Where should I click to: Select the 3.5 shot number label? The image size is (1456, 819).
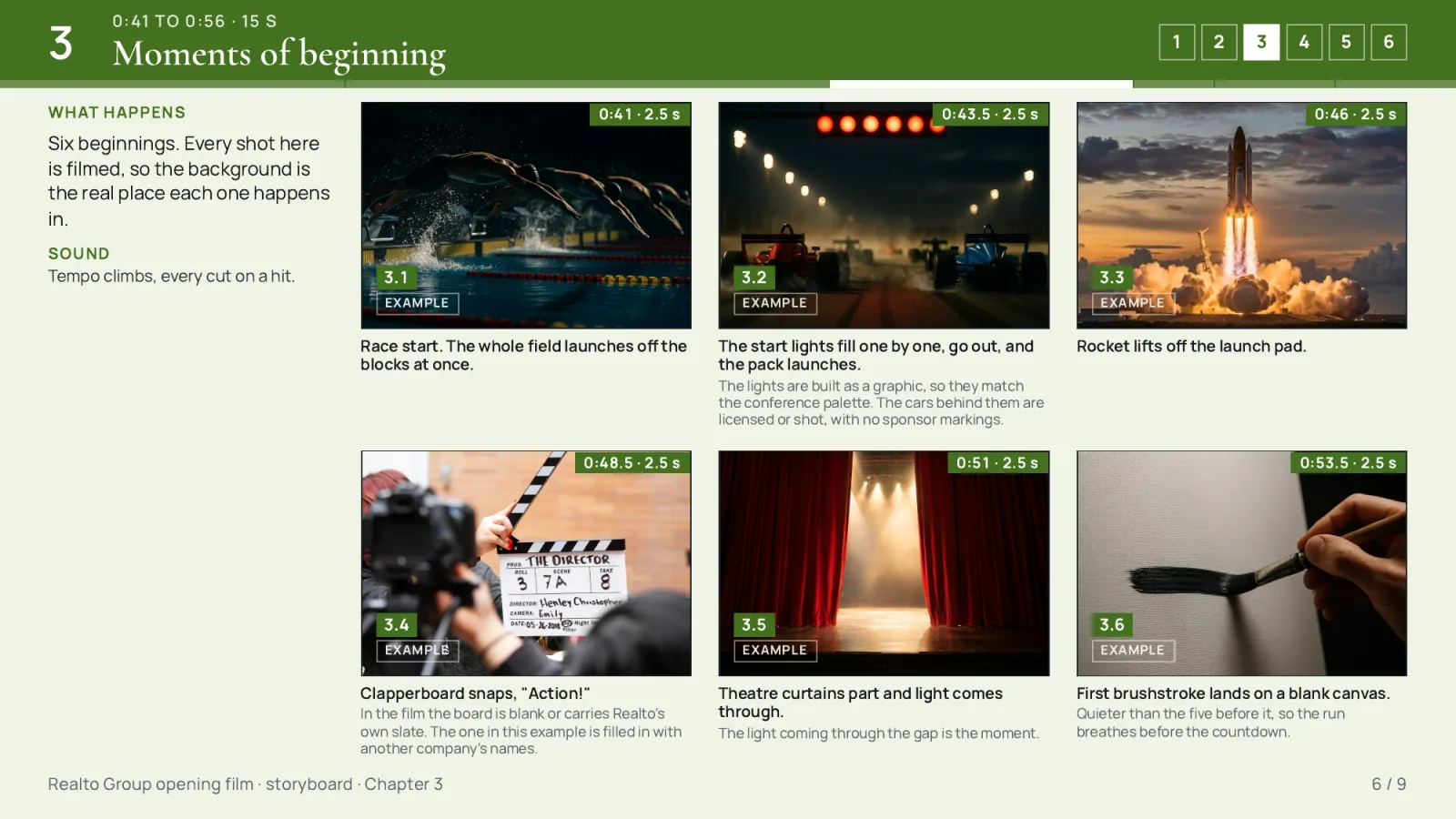pyautogui.click(x=753, y=625)
